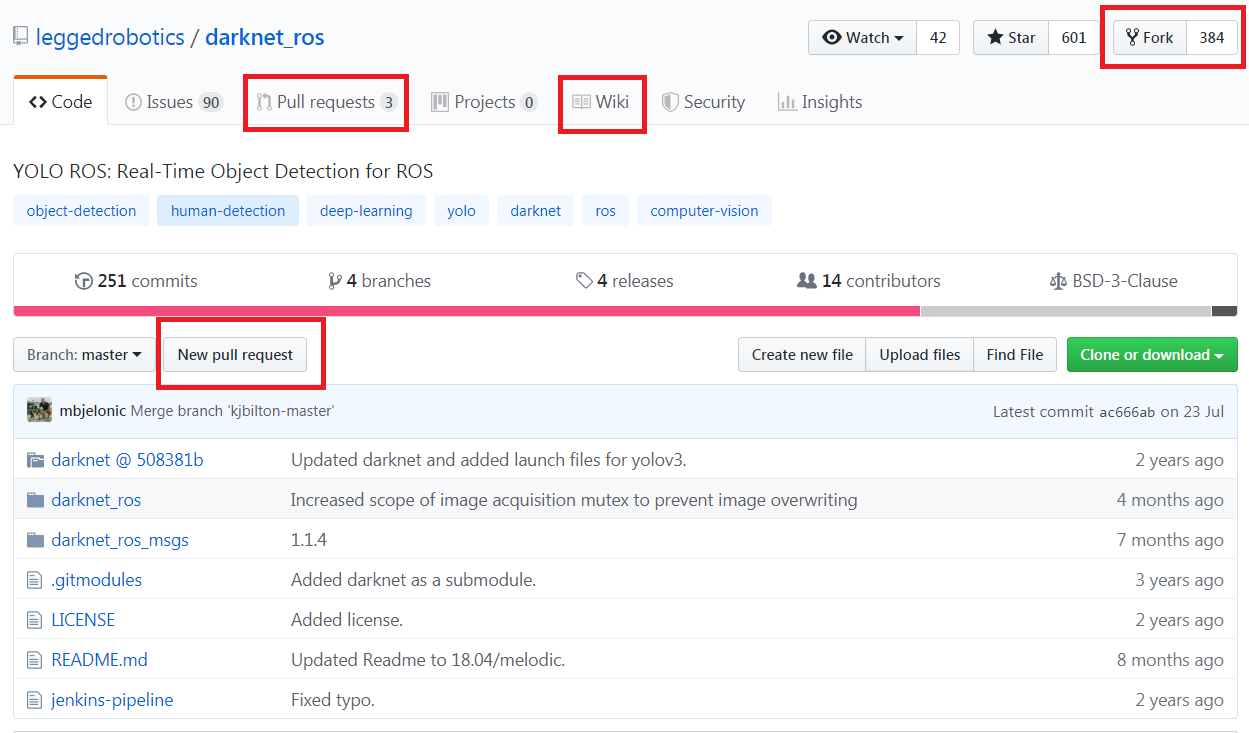The image size is (1249, 733).
Task: Open the LICENSE file
Action: 83,620
